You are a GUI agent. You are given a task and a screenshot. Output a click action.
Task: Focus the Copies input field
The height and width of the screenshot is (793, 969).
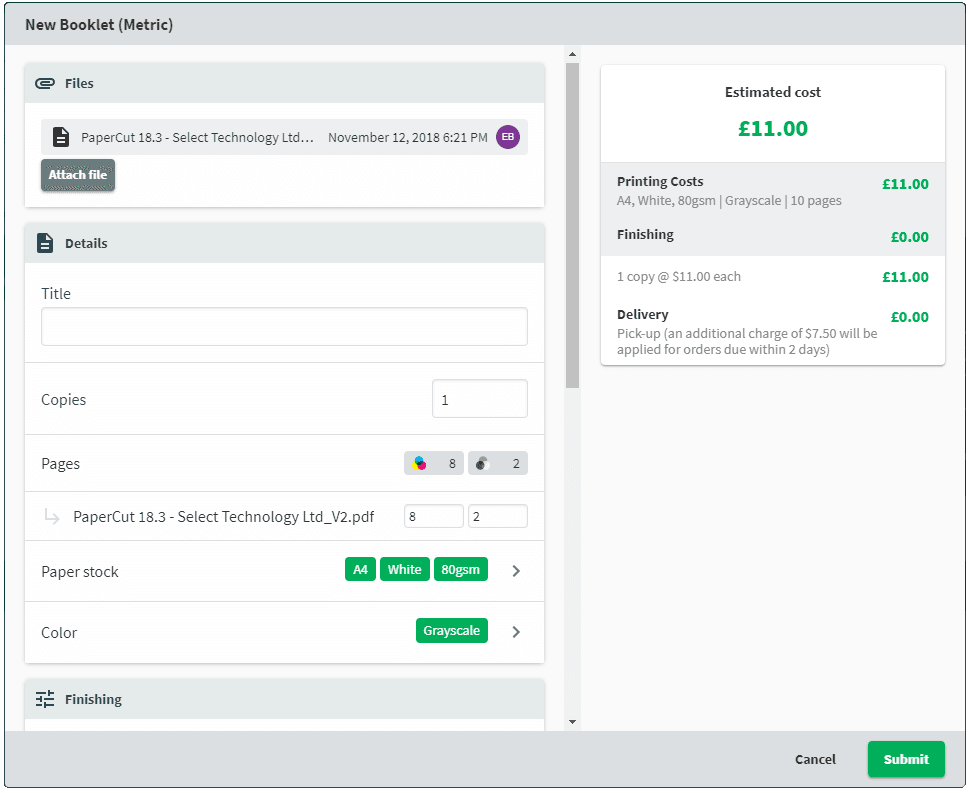pos(480,399)
